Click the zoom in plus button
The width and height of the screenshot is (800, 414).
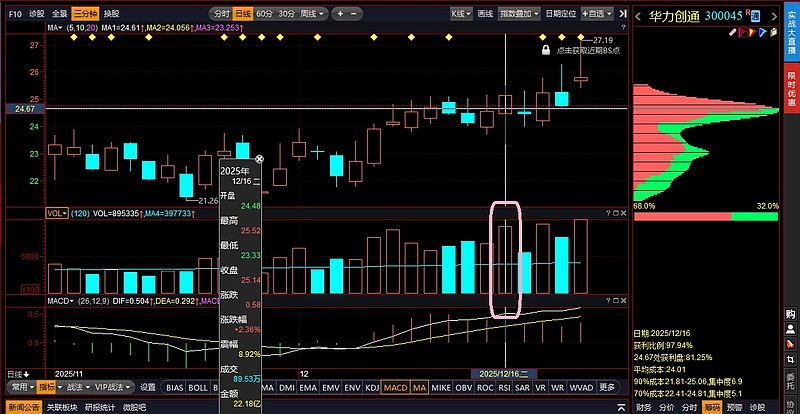click(x=340, y=14)
